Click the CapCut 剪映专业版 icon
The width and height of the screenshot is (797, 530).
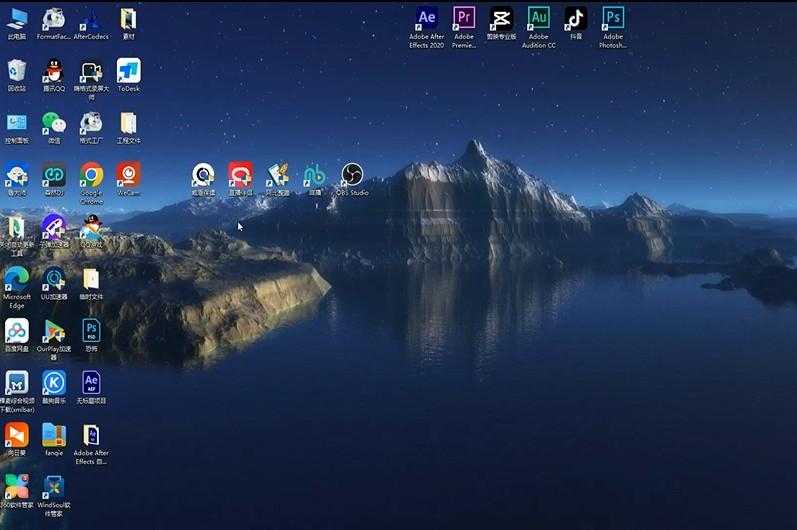coord(501,19)
